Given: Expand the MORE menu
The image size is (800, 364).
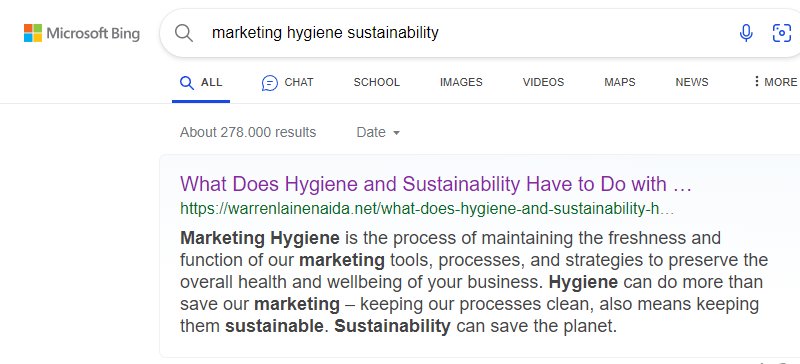Looking at the screenshot, I should 775,82.
